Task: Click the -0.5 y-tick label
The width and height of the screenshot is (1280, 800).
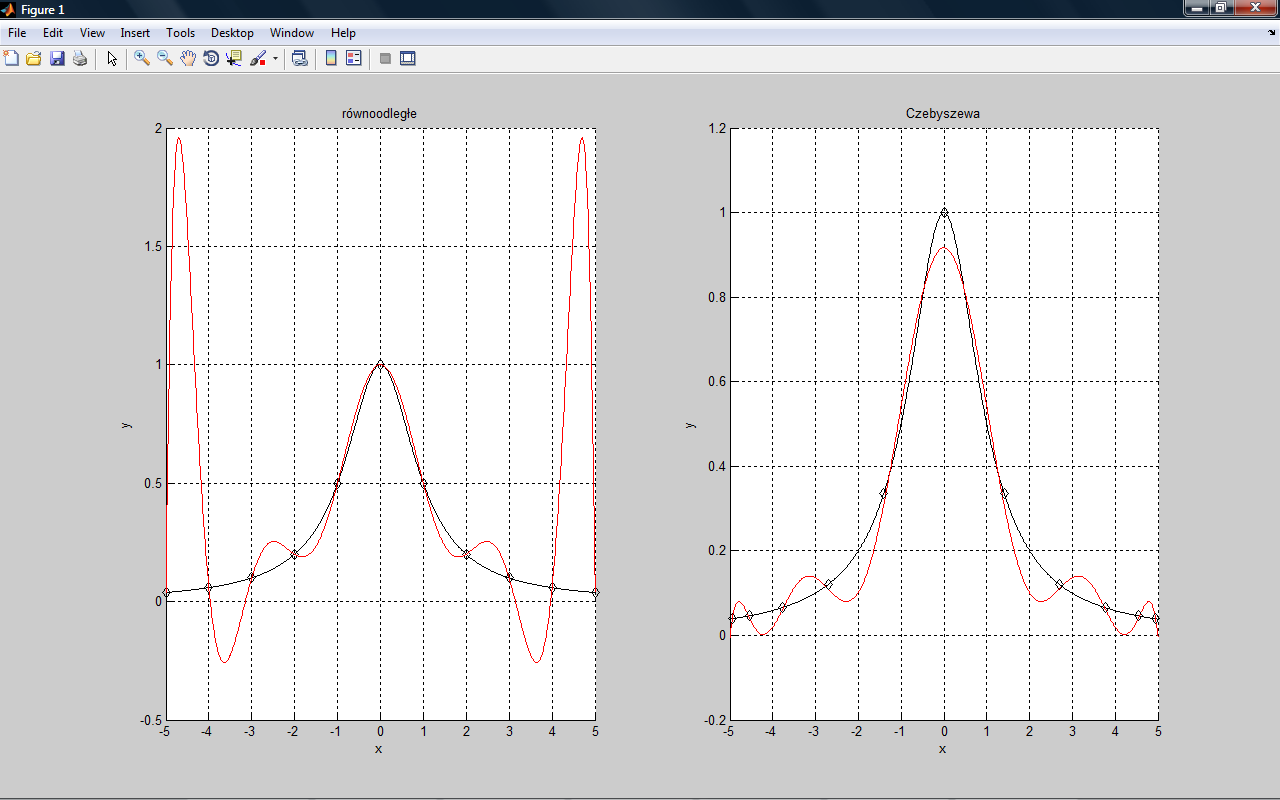Action: (x=151, y=720)
